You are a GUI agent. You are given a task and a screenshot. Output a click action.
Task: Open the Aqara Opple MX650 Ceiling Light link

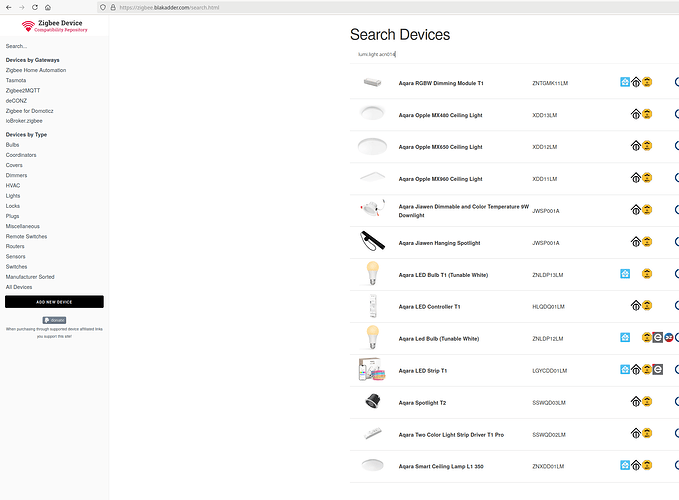click(440, 147)
